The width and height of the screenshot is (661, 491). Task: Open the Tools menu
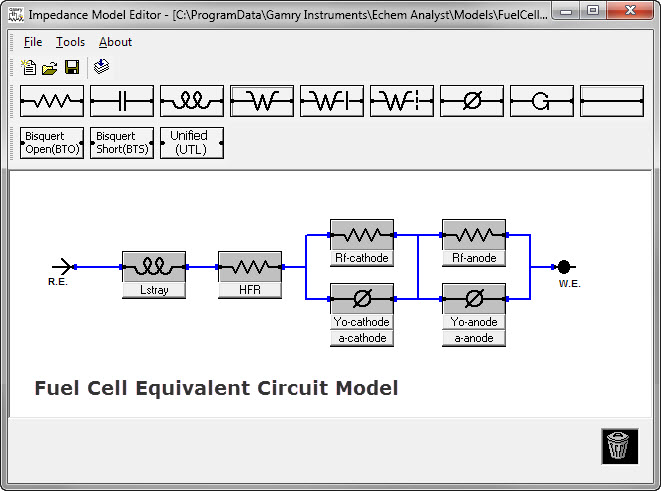70,42
